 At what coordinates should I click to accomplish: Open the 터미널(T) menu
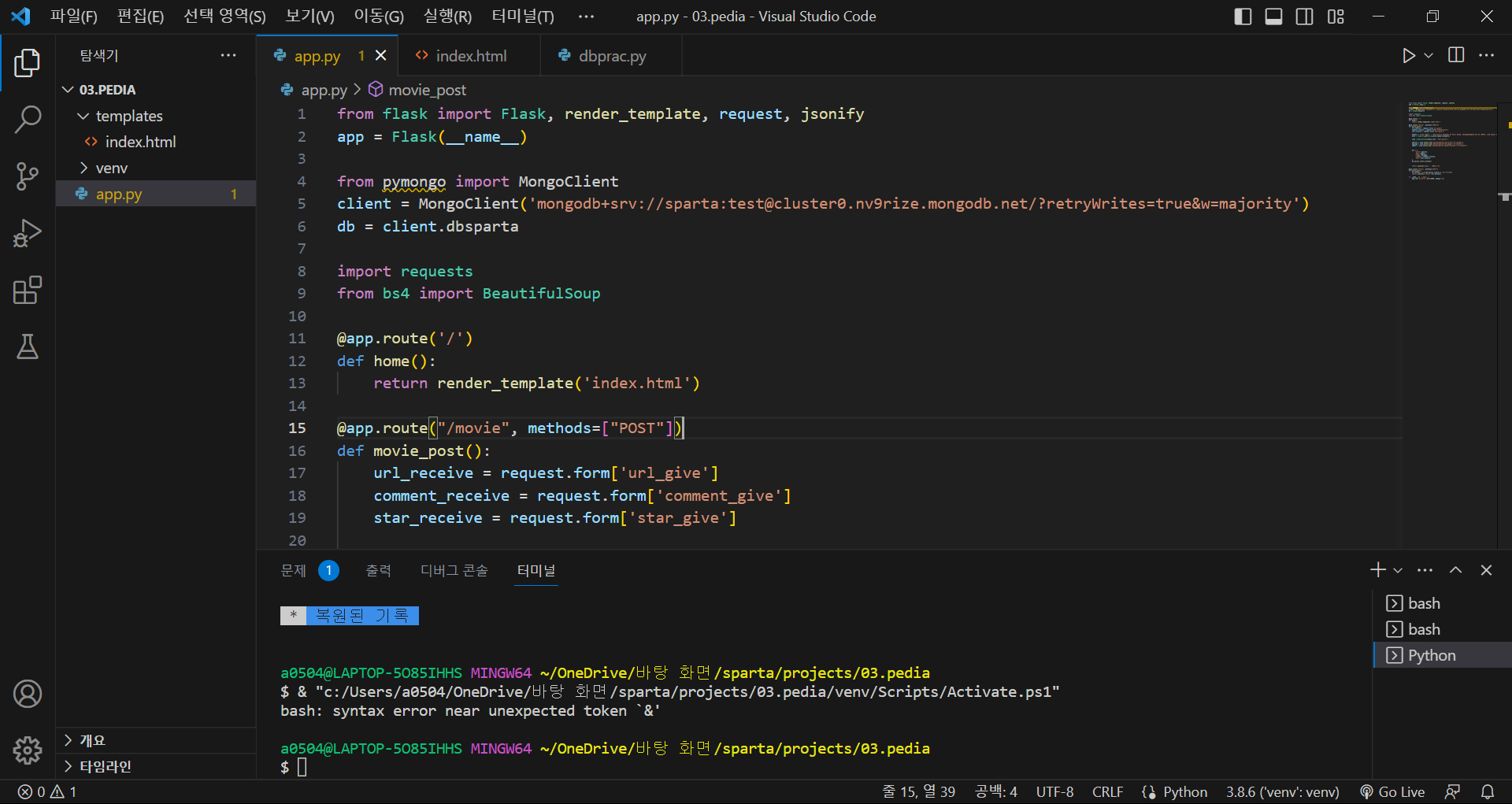point(523,17)
